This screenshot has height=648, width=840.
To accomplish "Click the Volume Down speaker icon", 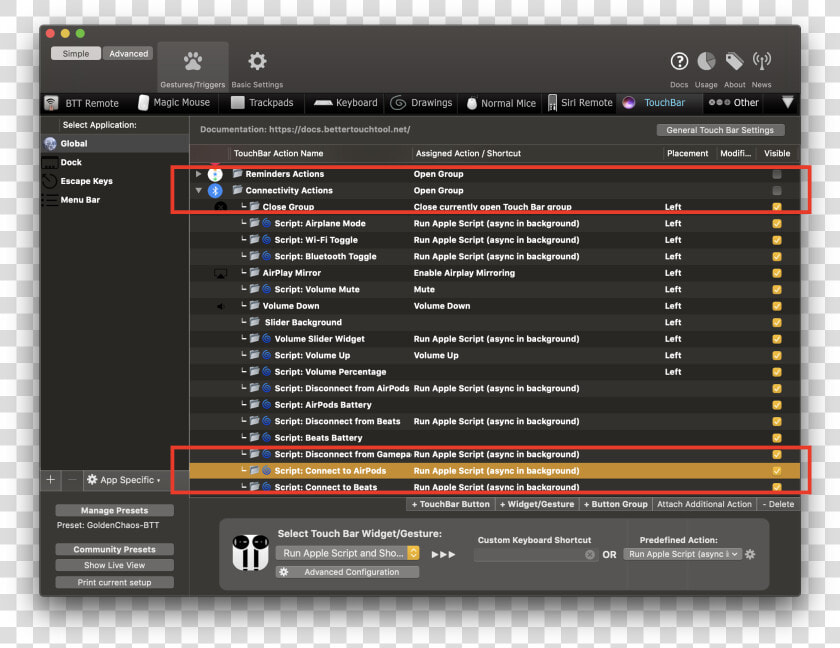I will click(x=220, y=306).
